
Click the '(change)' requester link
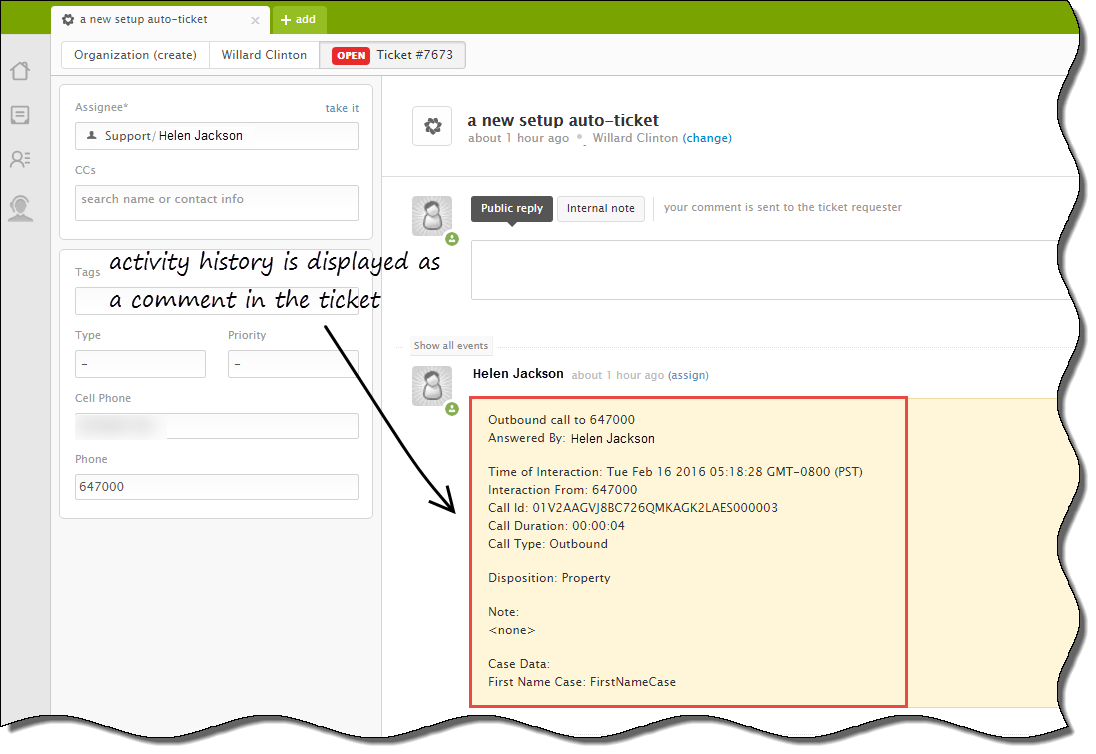[707, 138]
